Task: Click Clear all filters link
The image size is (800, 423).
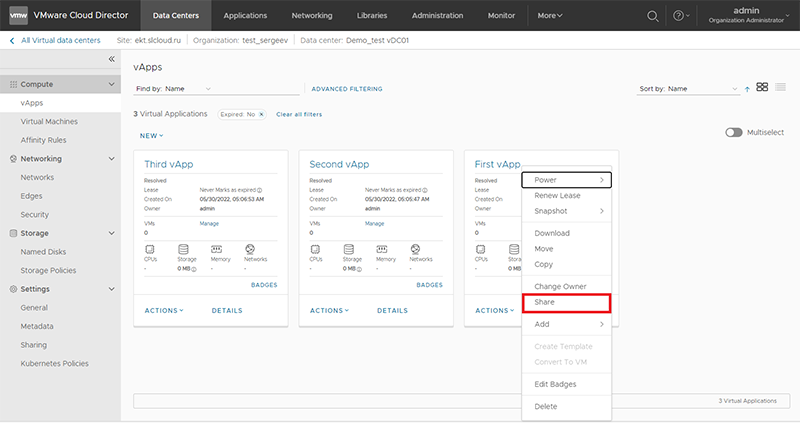Action: tap(299, 114)
